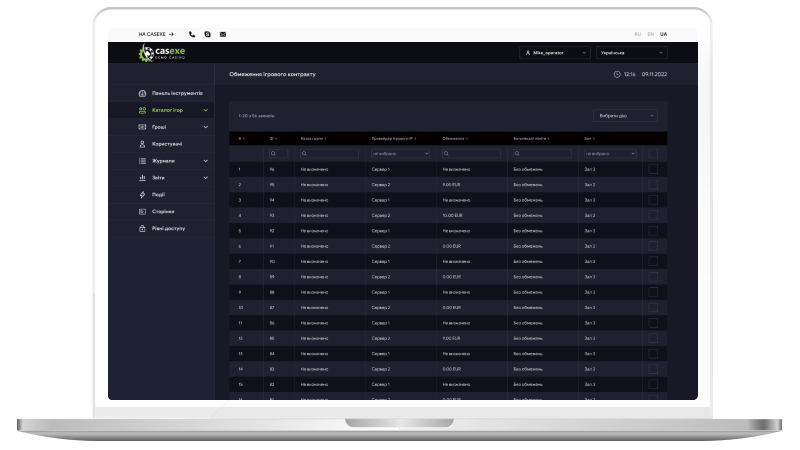Viewport: 800px width, 450px height.
Task: Click the Користувачі user icon
Action: tap(142, 144)
